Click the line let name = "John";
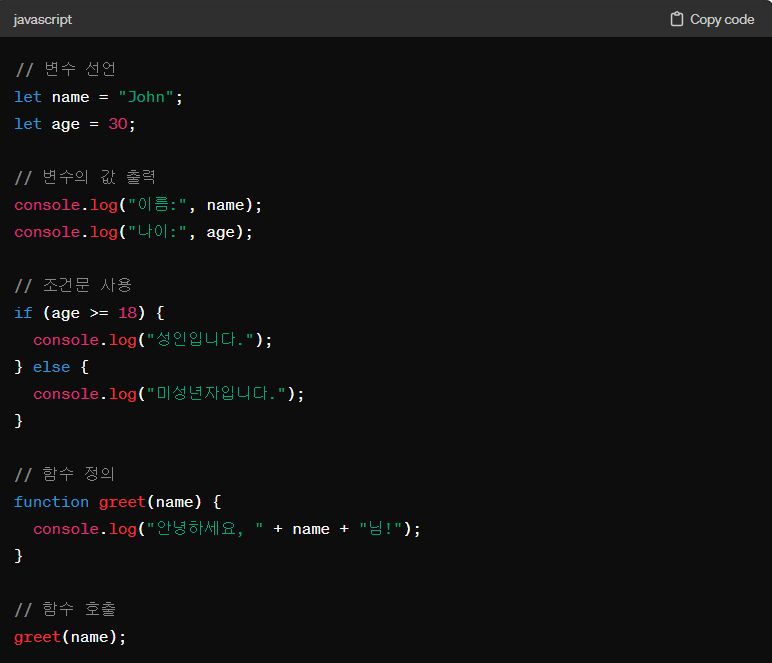 point(98,97)
